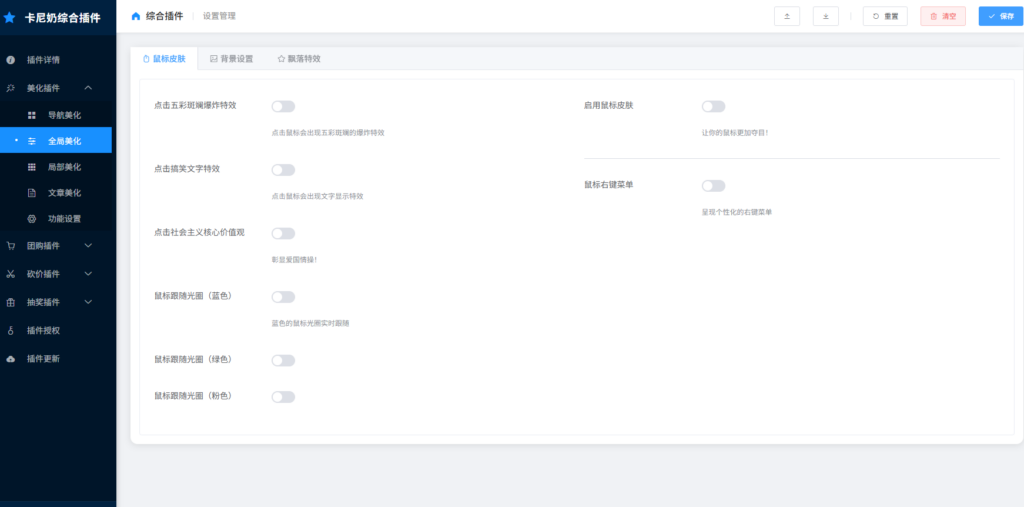Viewport: 1024px width, 507px height.
Task: Switch to the 背景设置 tab
Action: point(231,59)
